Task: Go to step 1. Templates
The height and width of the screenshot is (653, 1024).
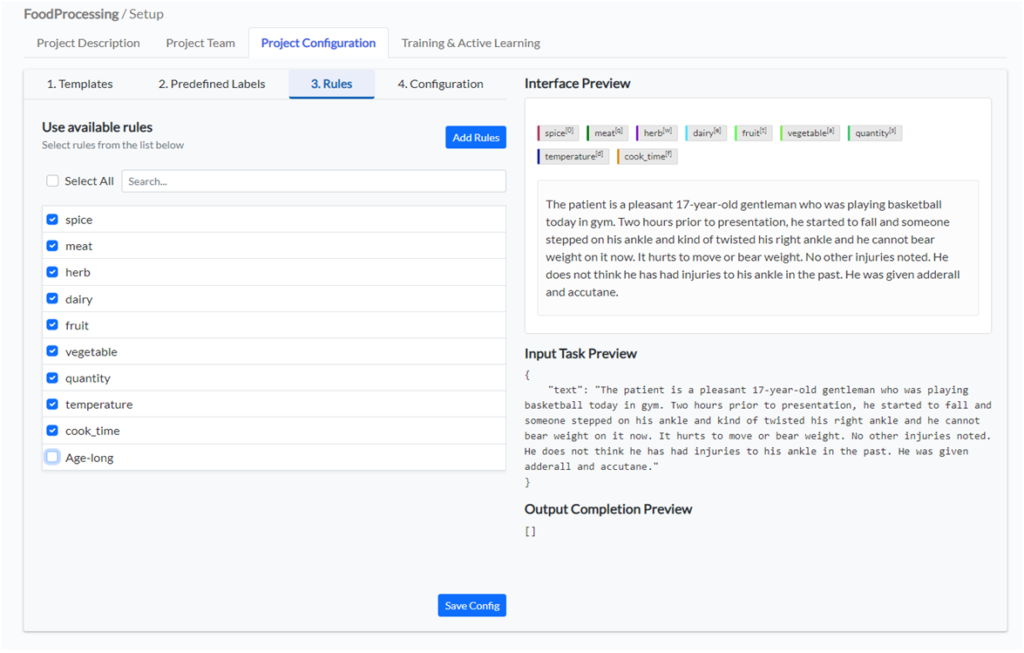Action: point(80,84)
